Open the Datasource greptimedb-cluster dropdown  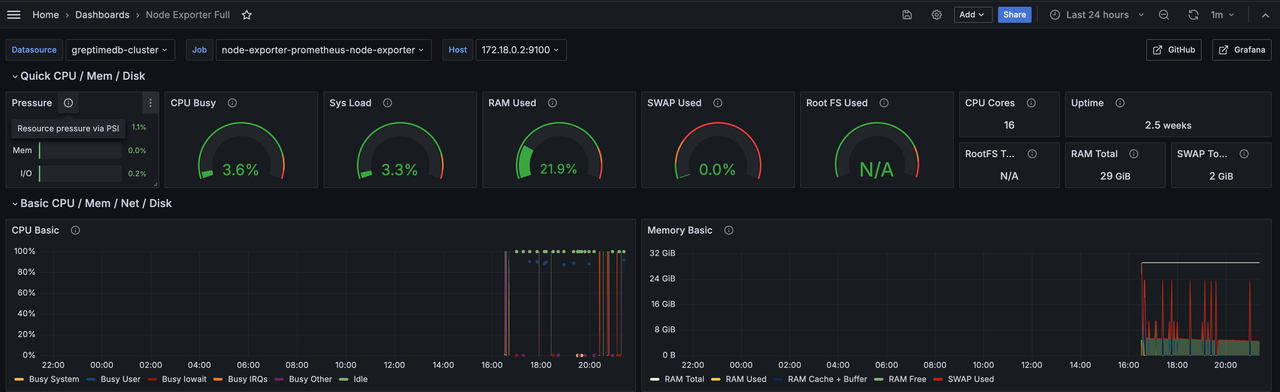[121, 49]
